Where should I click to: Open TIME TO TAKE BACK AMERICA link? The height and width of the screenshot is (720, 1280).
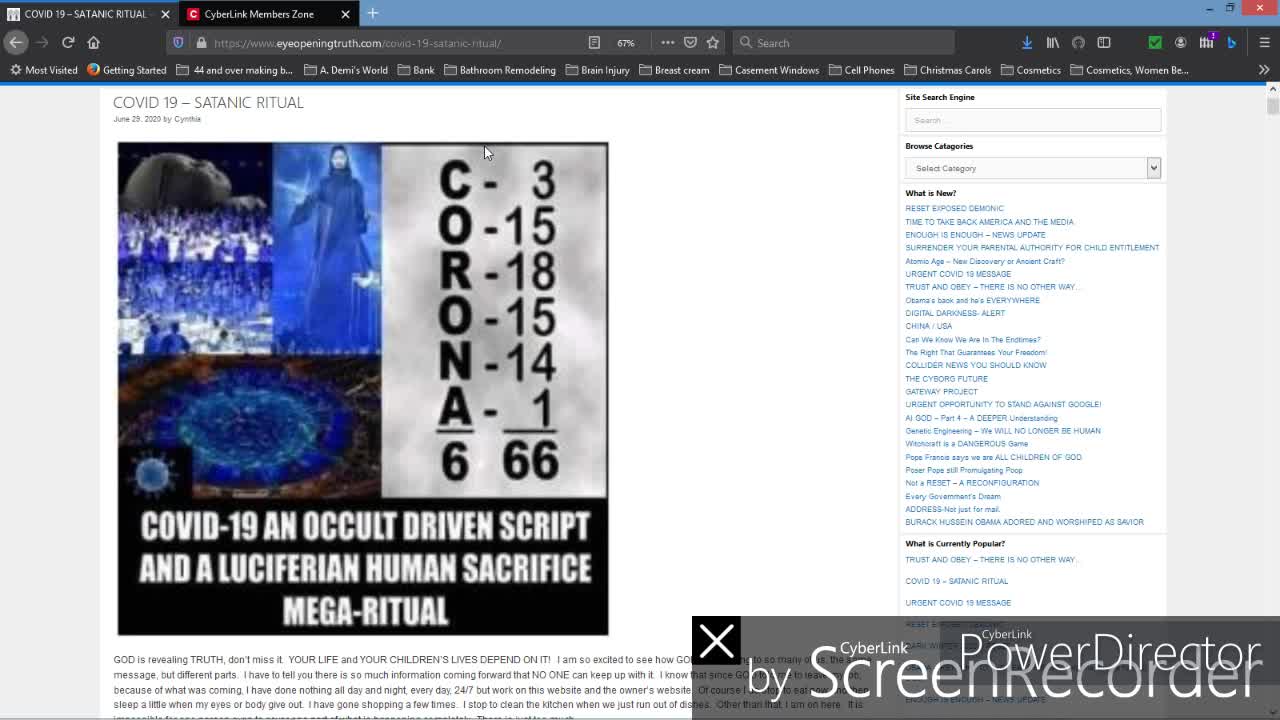pyautogui.click(x=989, y=222)
